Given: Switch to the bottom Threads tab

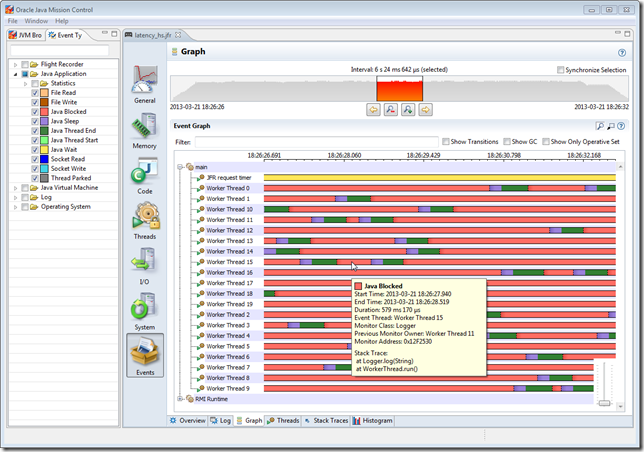Looking at the screenshot, I should click(283, 420).
